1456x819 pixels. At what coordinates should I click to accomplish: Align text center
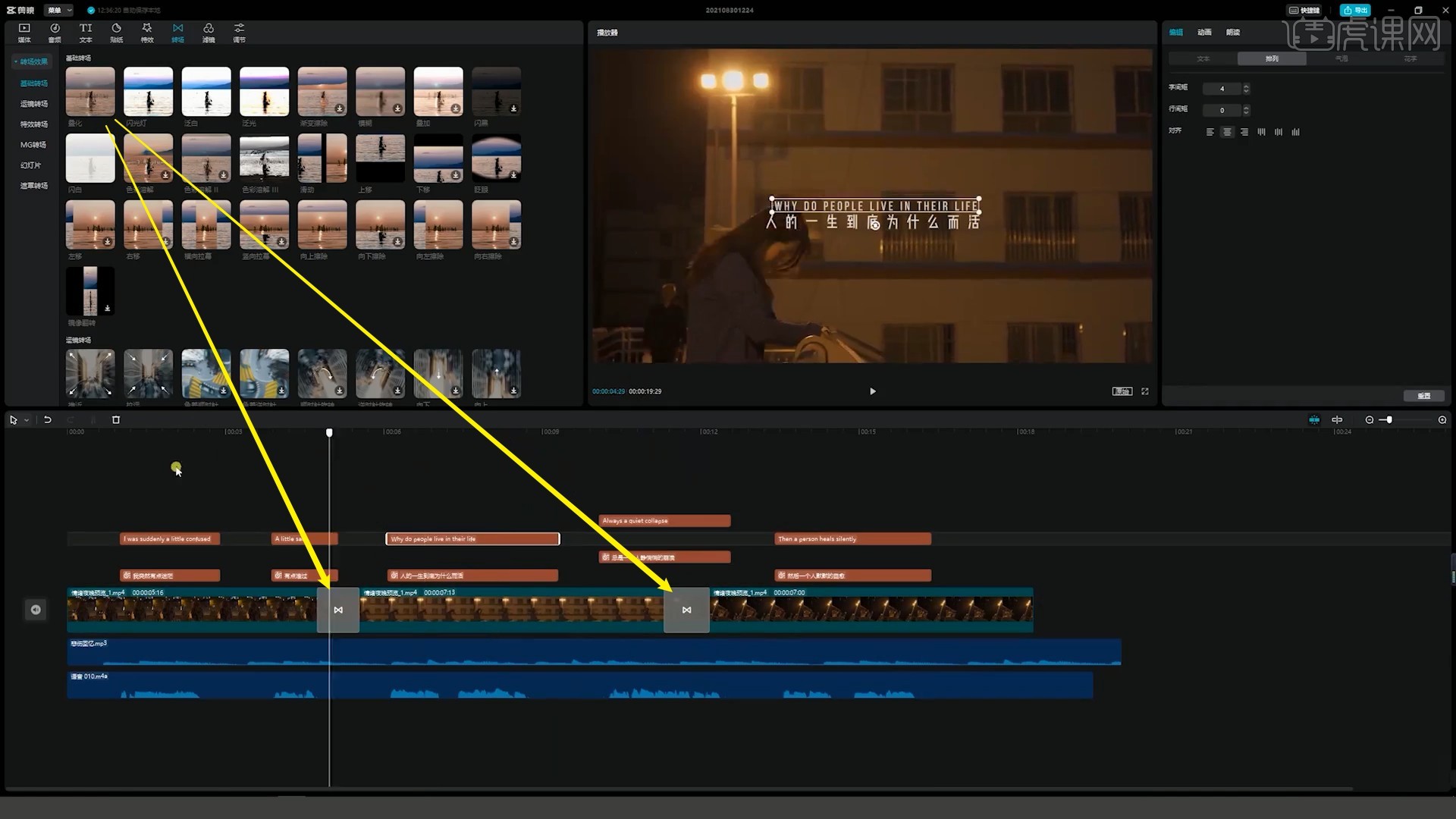pos(1227,132)
